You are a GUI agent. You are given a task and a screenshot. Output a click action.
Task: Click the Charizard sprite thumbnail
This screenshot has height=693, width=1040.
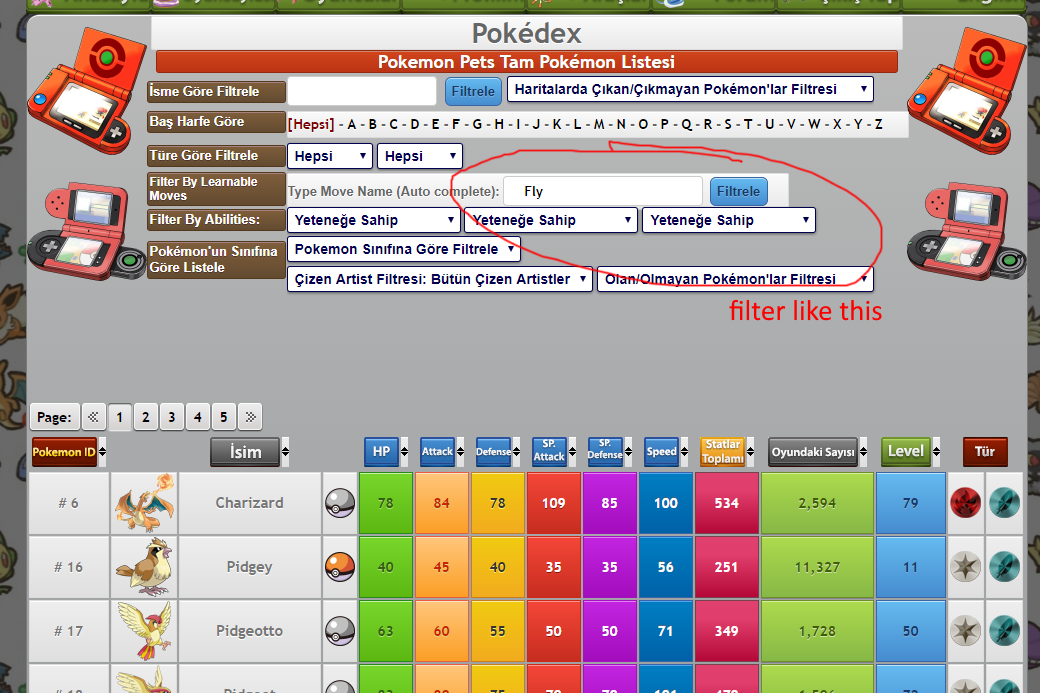(144, 503)
